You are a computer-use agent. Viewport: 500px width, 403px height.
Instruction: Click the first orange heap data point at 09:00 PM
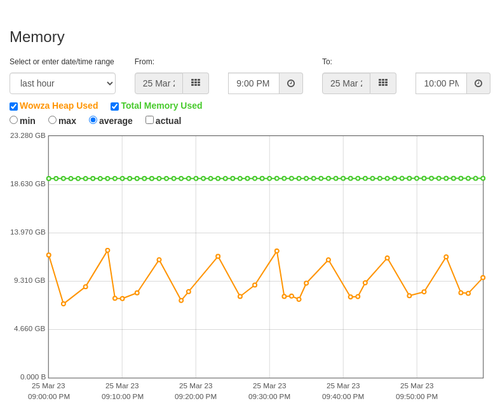click(x=49, y=255)
